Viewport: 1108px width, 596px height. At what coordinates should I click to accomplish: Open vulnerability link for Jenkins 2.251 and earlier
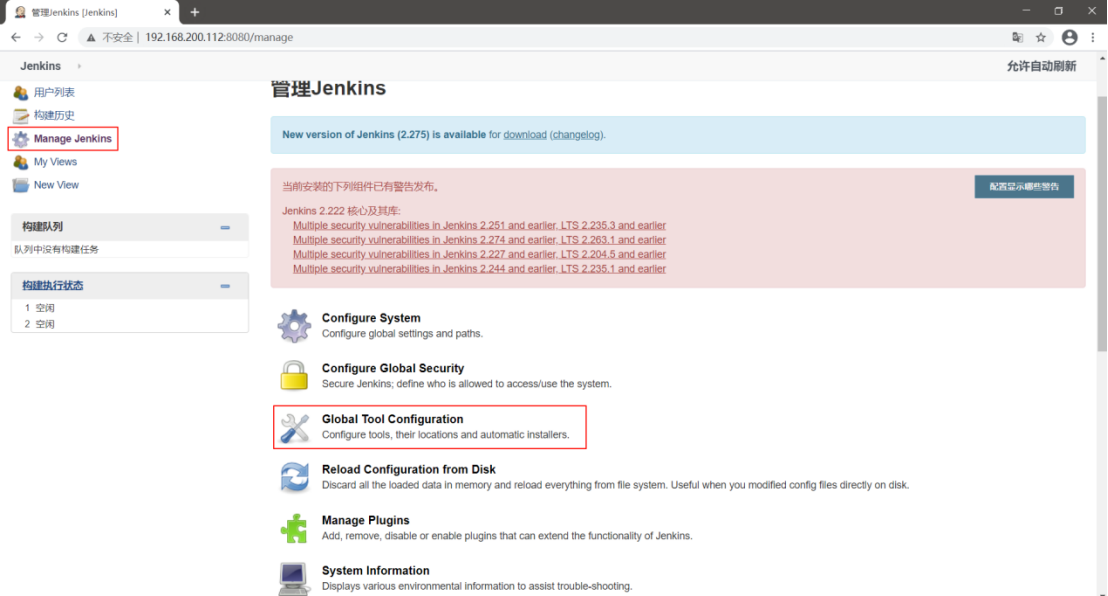(x=479, y=226)
